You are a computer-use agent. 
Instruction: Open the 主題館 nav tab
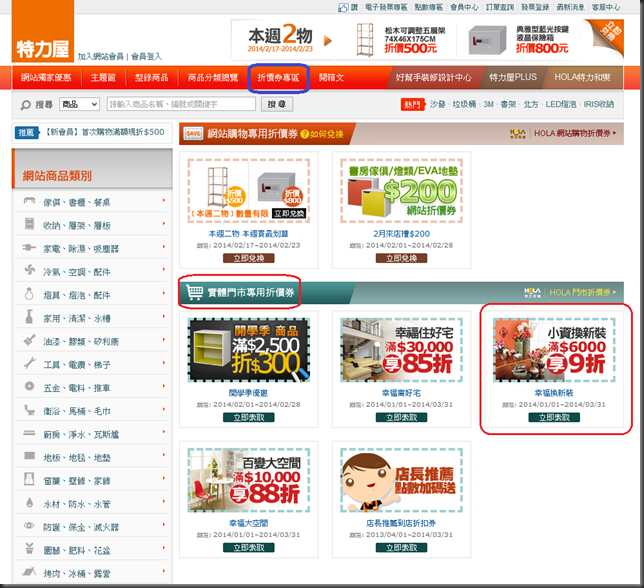pyautogui.click(x=103, y=78)
